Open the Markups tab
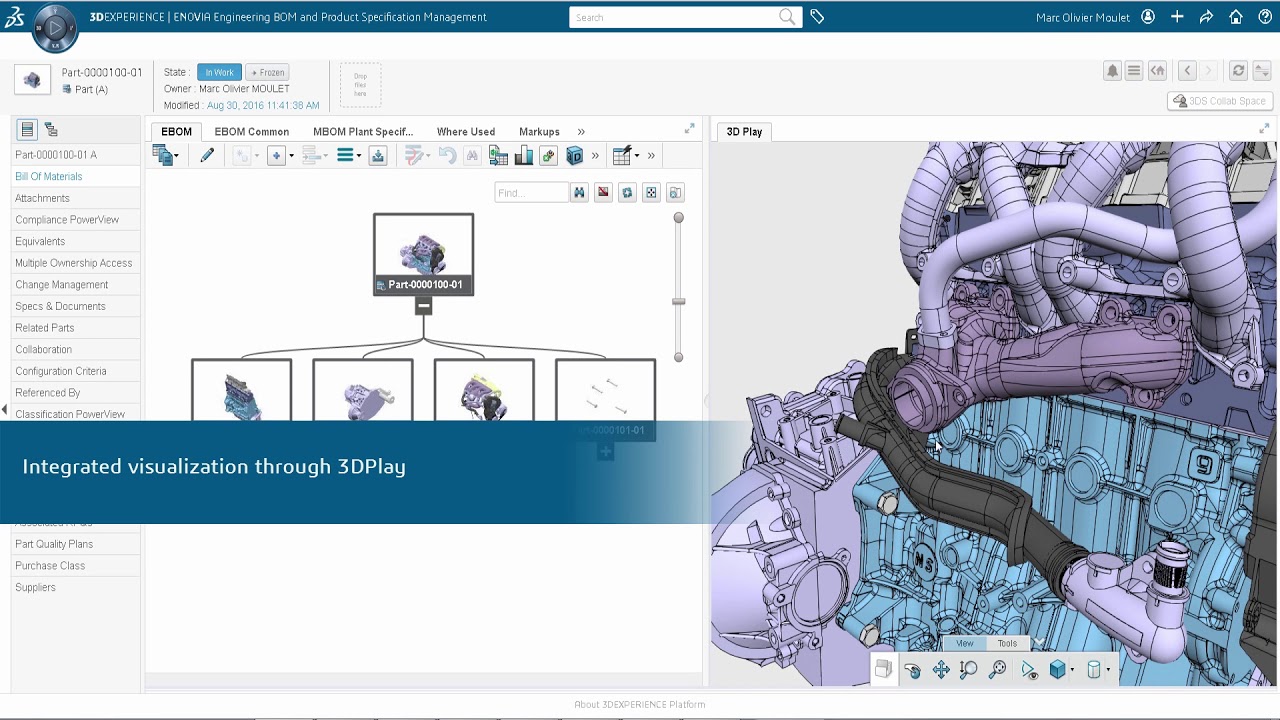The image size is (1280, 720). pyautogui.click(x=539, y=132)
